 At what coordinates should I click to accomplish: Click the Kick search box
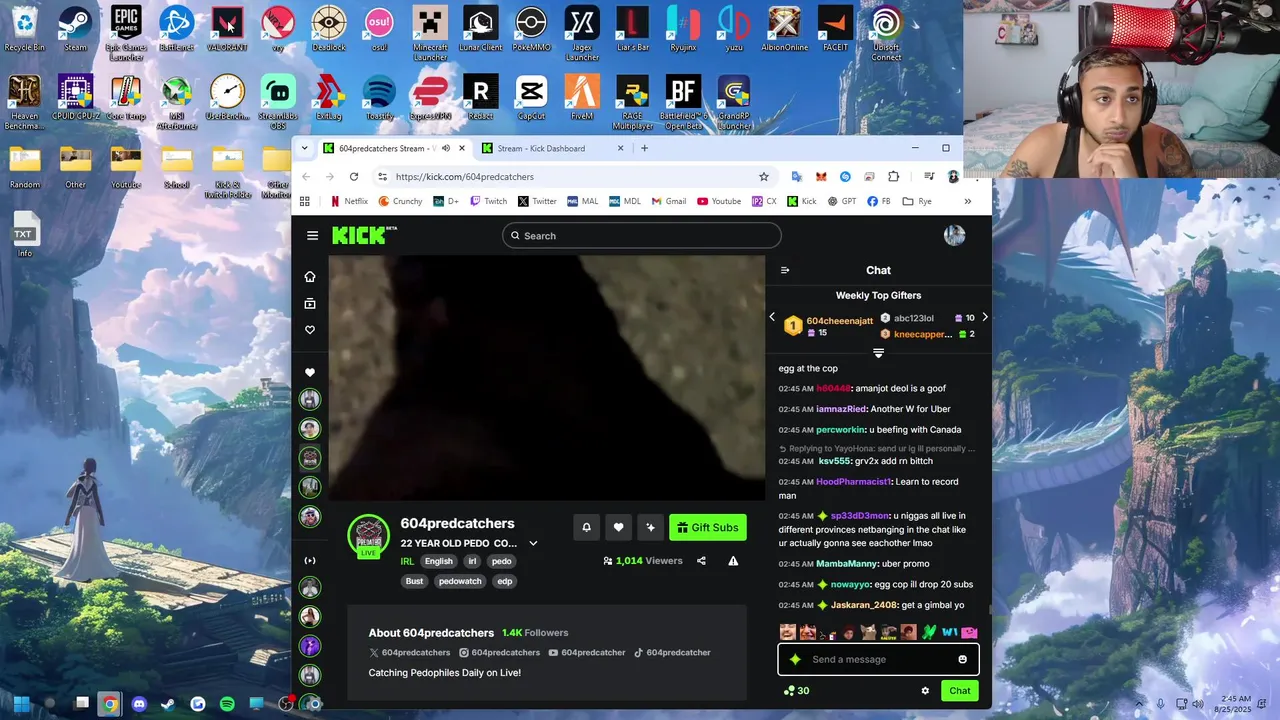[642, 236]
